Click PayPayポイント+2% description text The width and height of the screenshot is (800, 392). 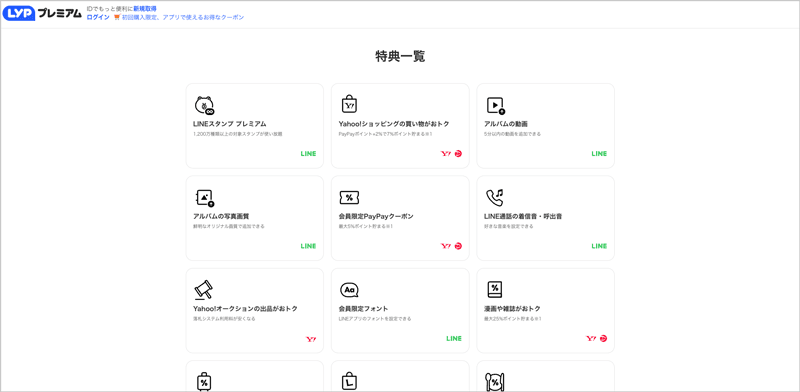386,134
